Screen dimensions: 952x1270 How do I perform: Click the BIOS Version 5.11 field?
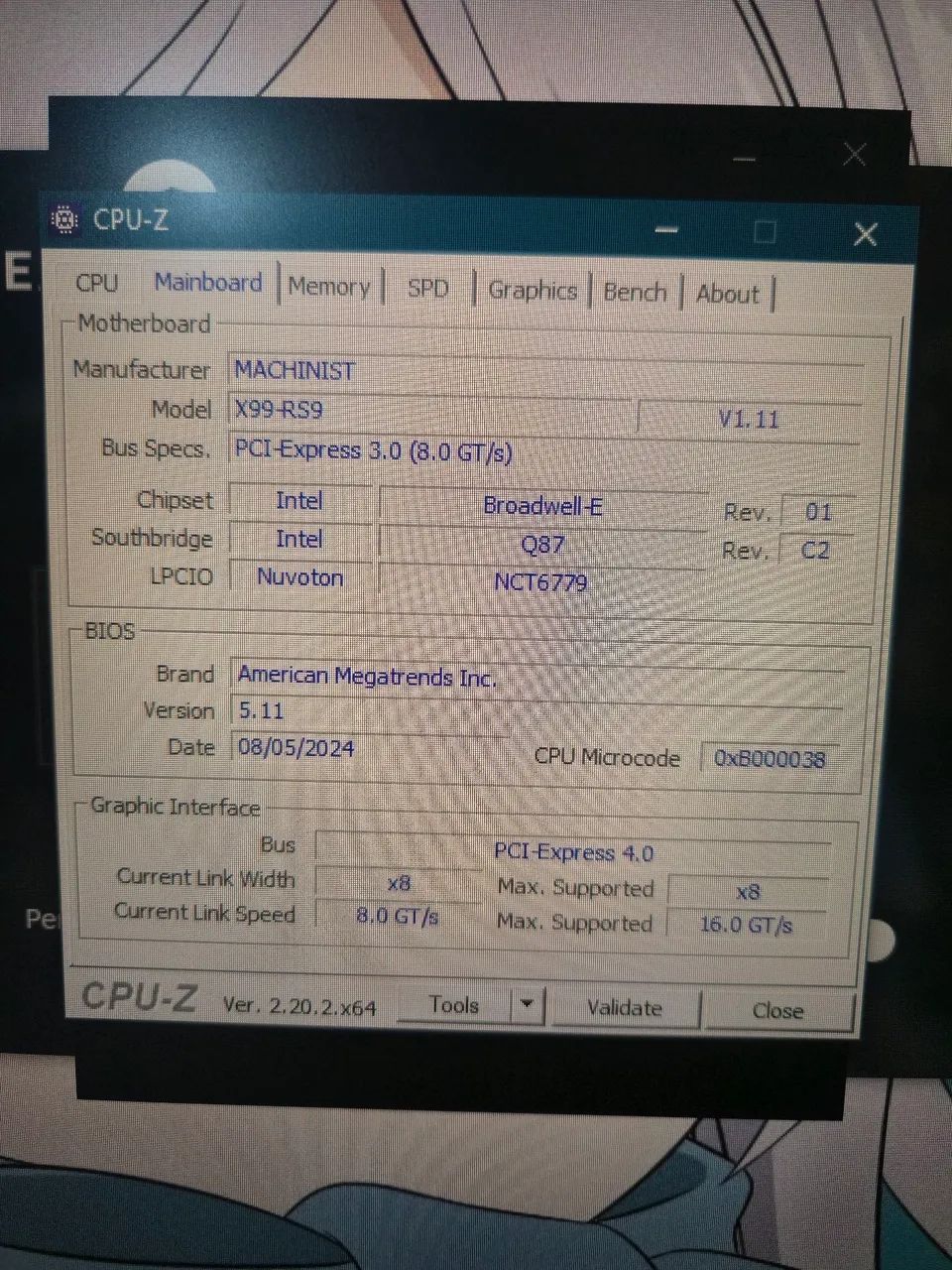coord(536,711)
